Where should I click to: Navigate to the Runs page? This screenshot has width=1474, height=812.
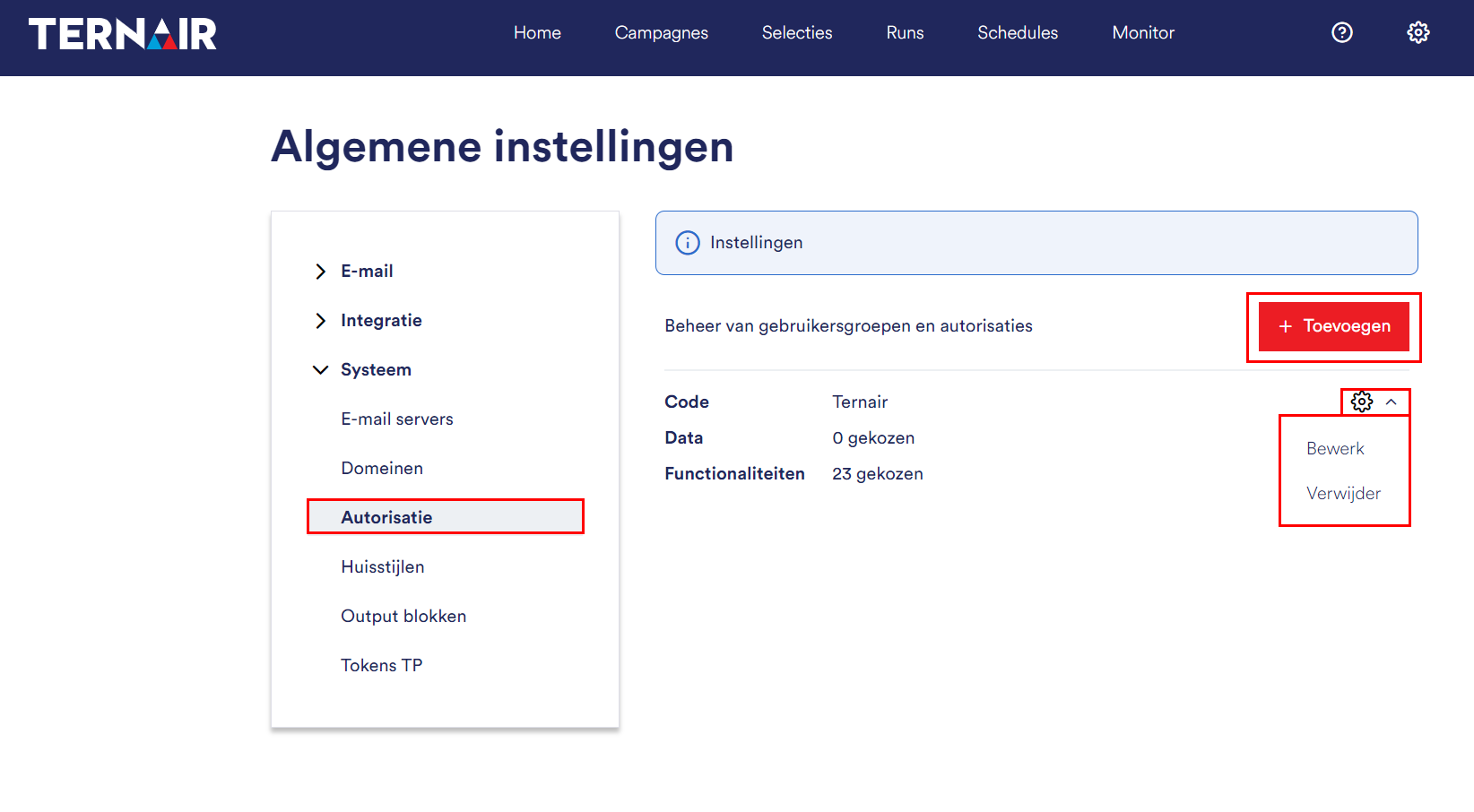point(905,33)
